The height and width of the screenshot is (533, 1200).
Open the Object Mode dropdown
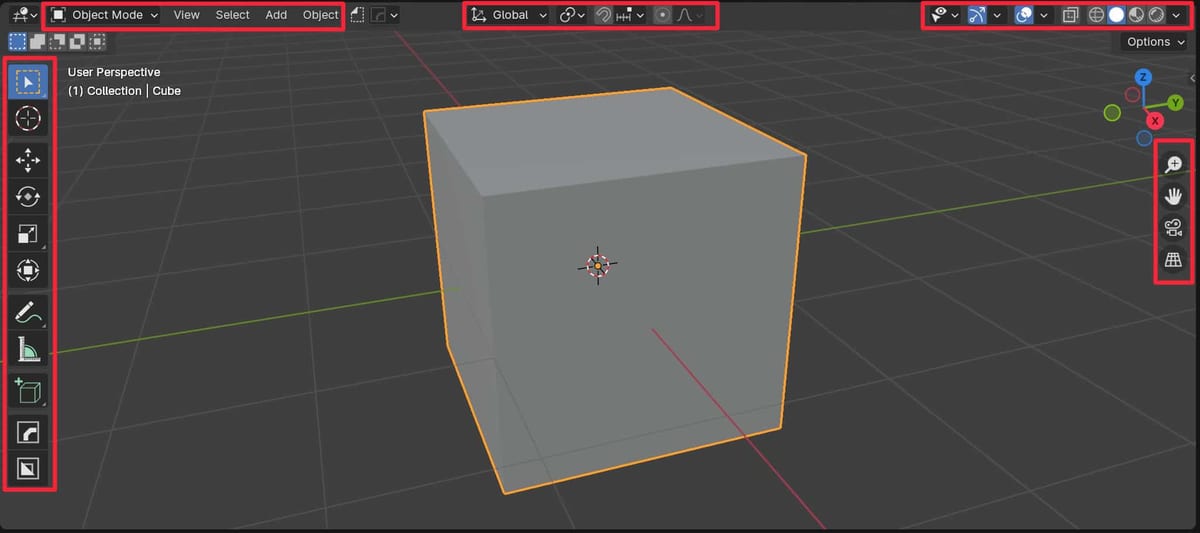click(105, 15)
